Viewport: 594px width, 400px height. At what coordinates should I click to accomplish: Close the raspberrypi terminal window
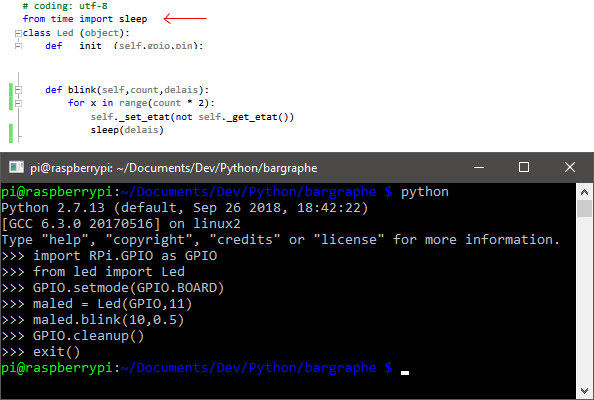pos(570,167)
